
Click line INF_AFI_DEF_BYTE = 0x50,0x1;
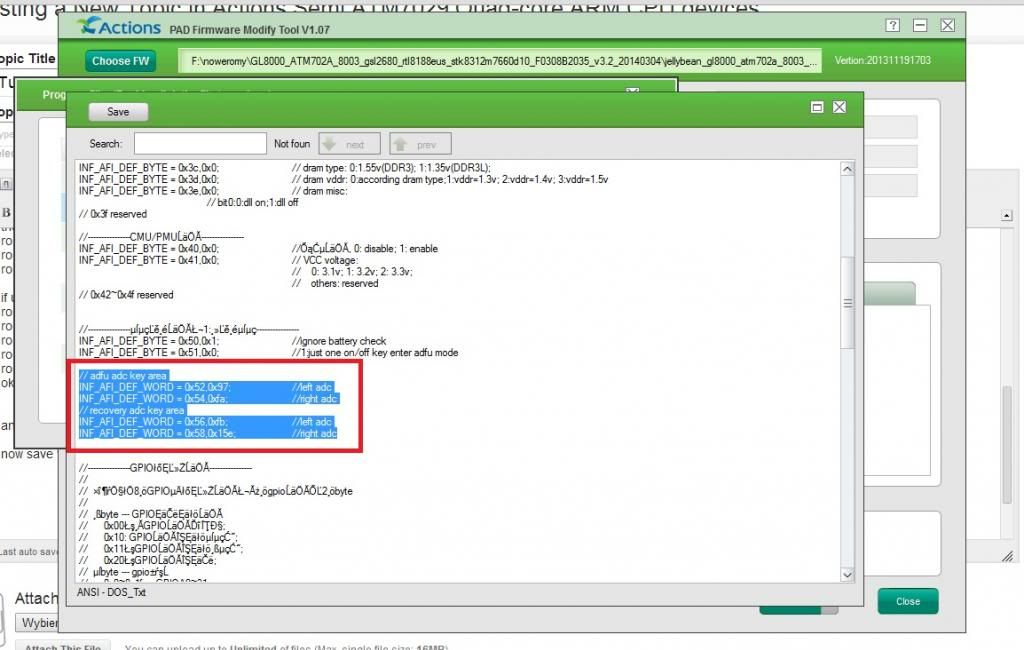coord(149,341)
